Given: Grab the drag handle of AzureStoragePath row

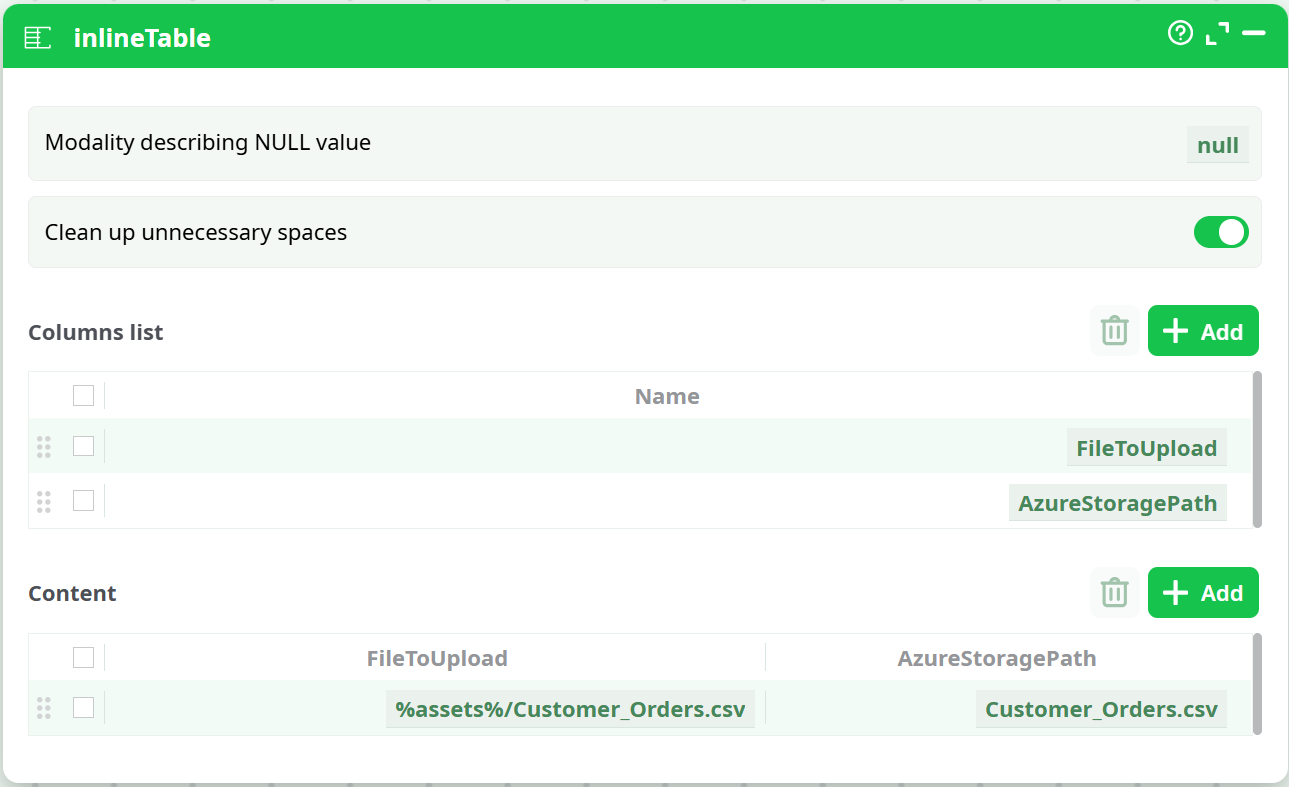Looking at the screenshot, I should (43, 501).
